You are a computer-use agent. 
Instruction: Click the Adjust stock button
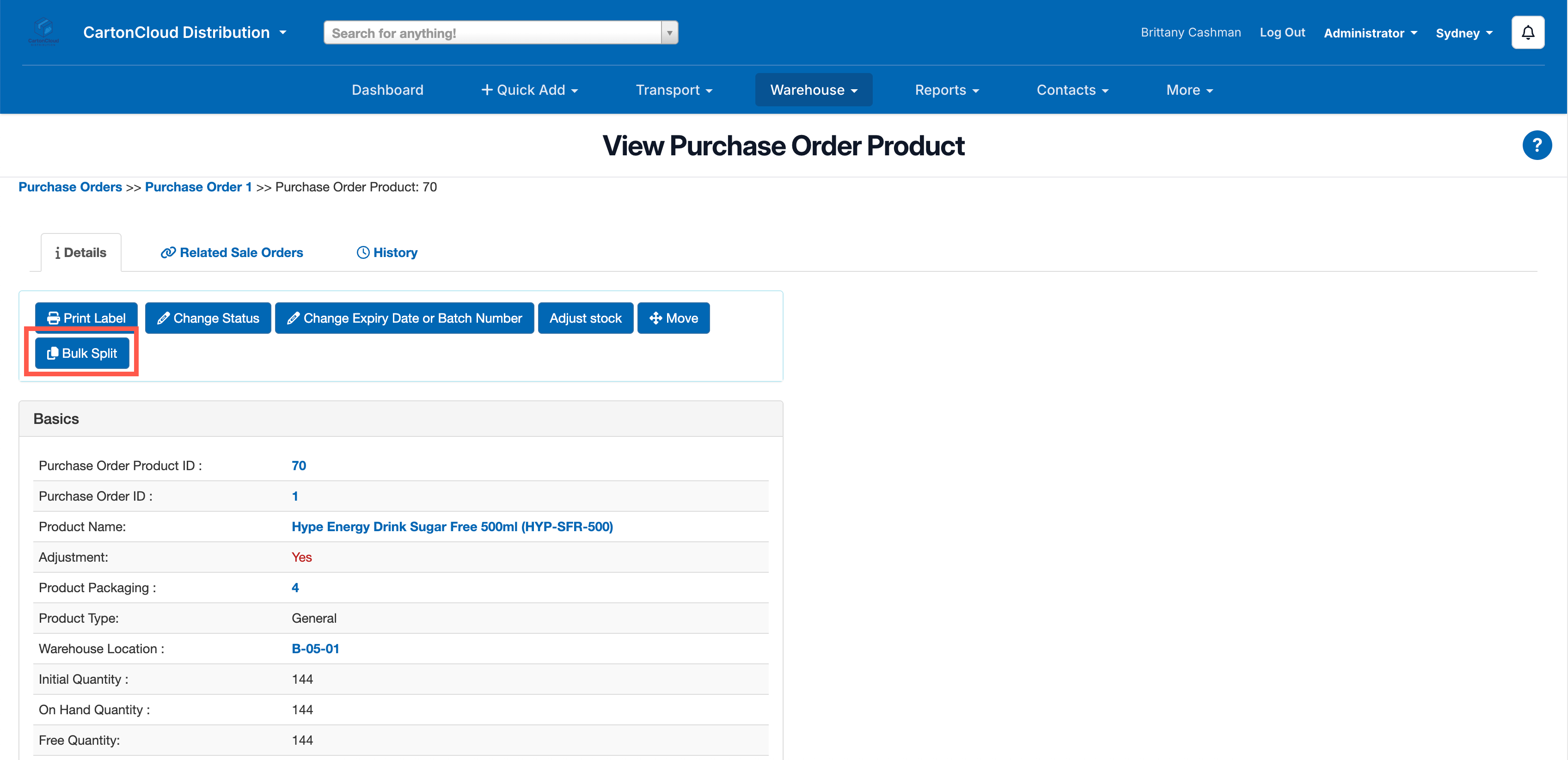[x=585, y=318]
